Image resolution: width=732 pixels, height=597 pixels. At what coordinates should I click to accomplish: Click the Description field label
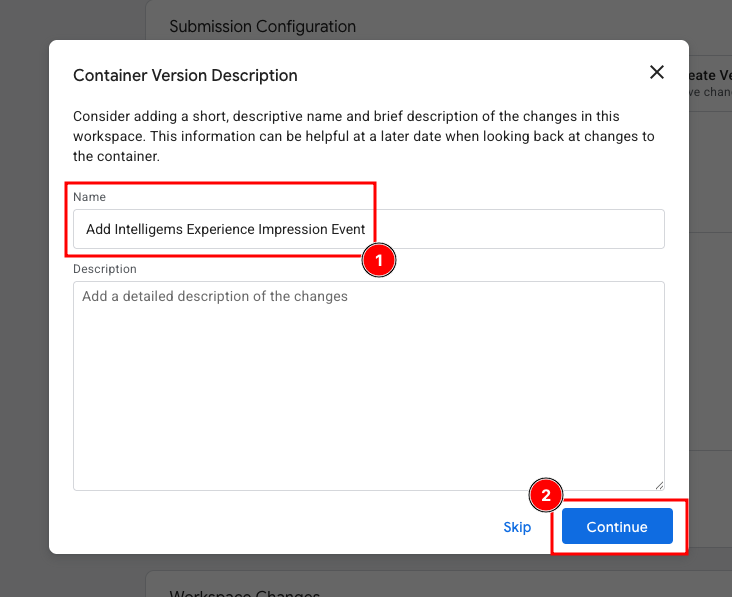point(105,269)
